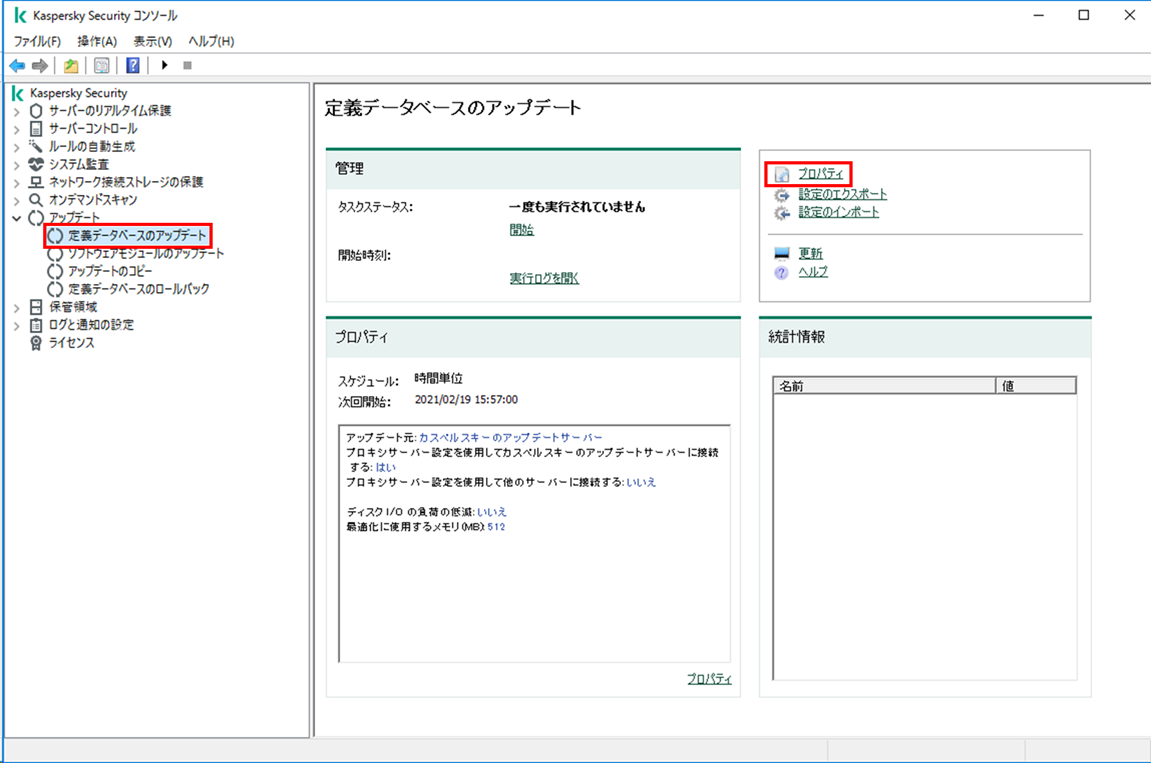Viewport: 1151px width, 763px height.
Task: Expand the ログと通知の設定 tree node
Action: [x=17, y=325]
